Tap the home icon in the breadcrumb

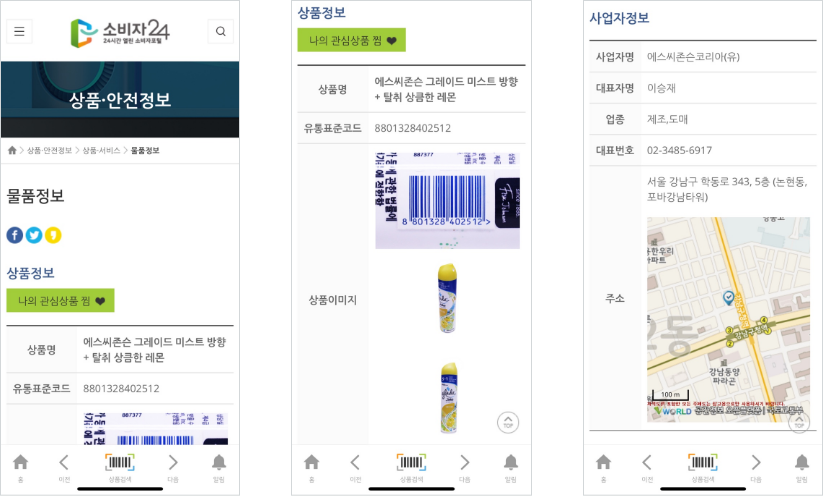12,151
